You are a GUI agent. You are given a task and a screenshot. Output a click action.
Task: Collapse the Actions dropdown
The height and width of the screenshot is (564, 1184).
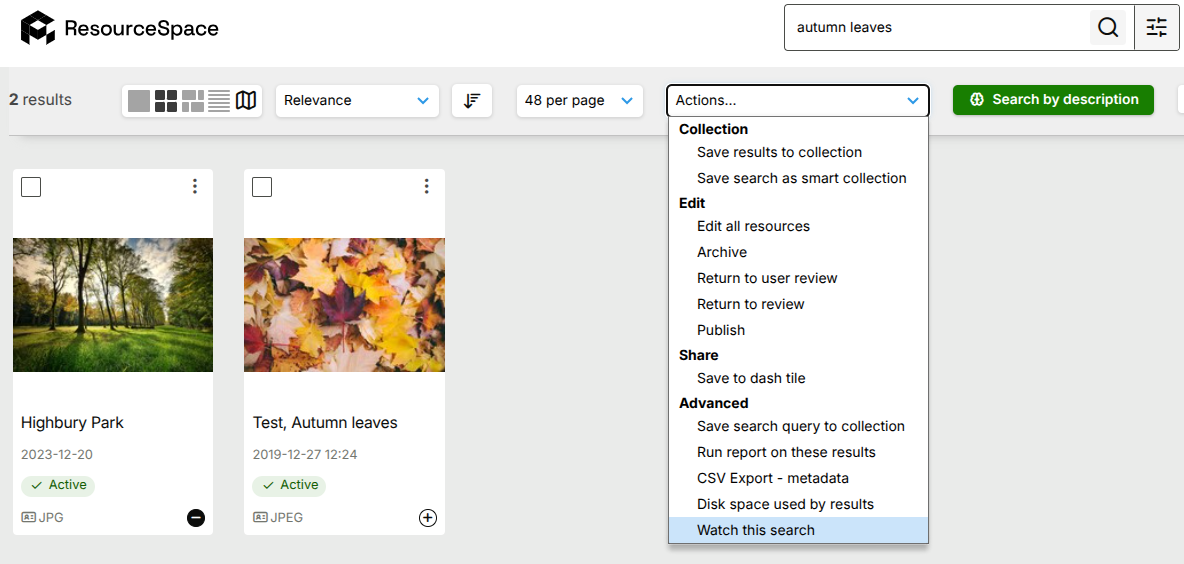(797, 100)
